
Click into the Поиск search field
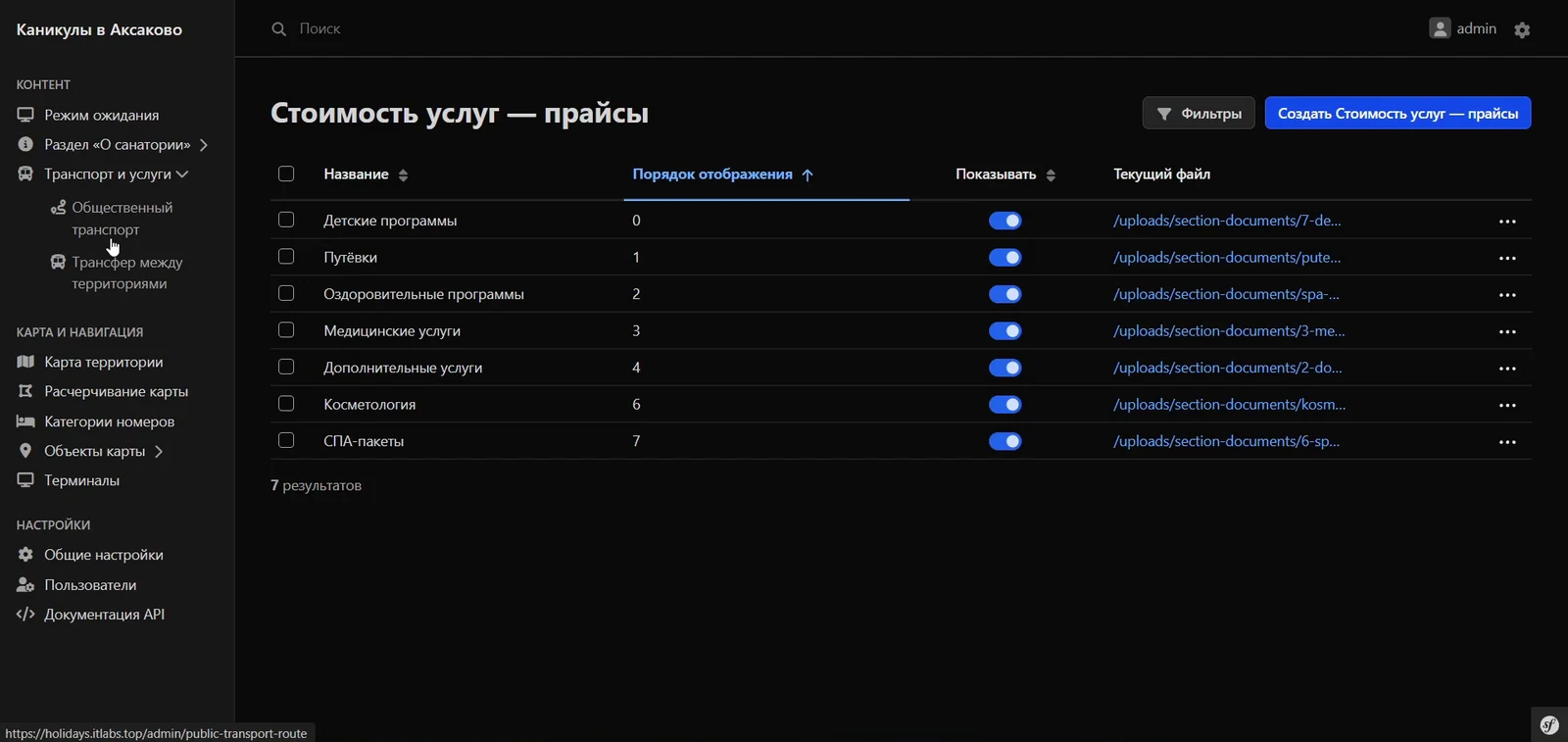tap(319, 28)
